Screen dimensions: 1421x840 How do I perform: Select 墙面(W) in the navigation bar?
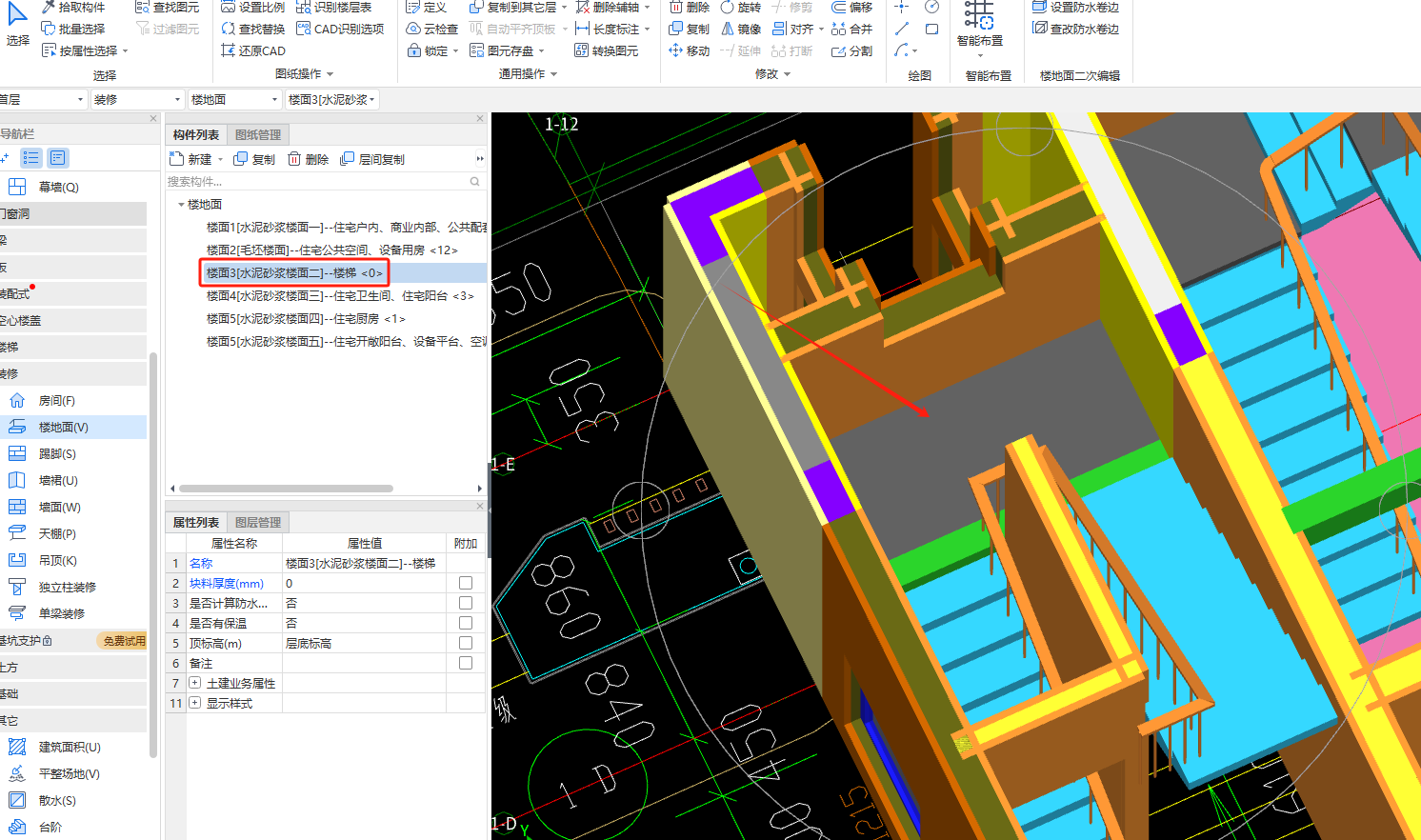pos(59,508)
